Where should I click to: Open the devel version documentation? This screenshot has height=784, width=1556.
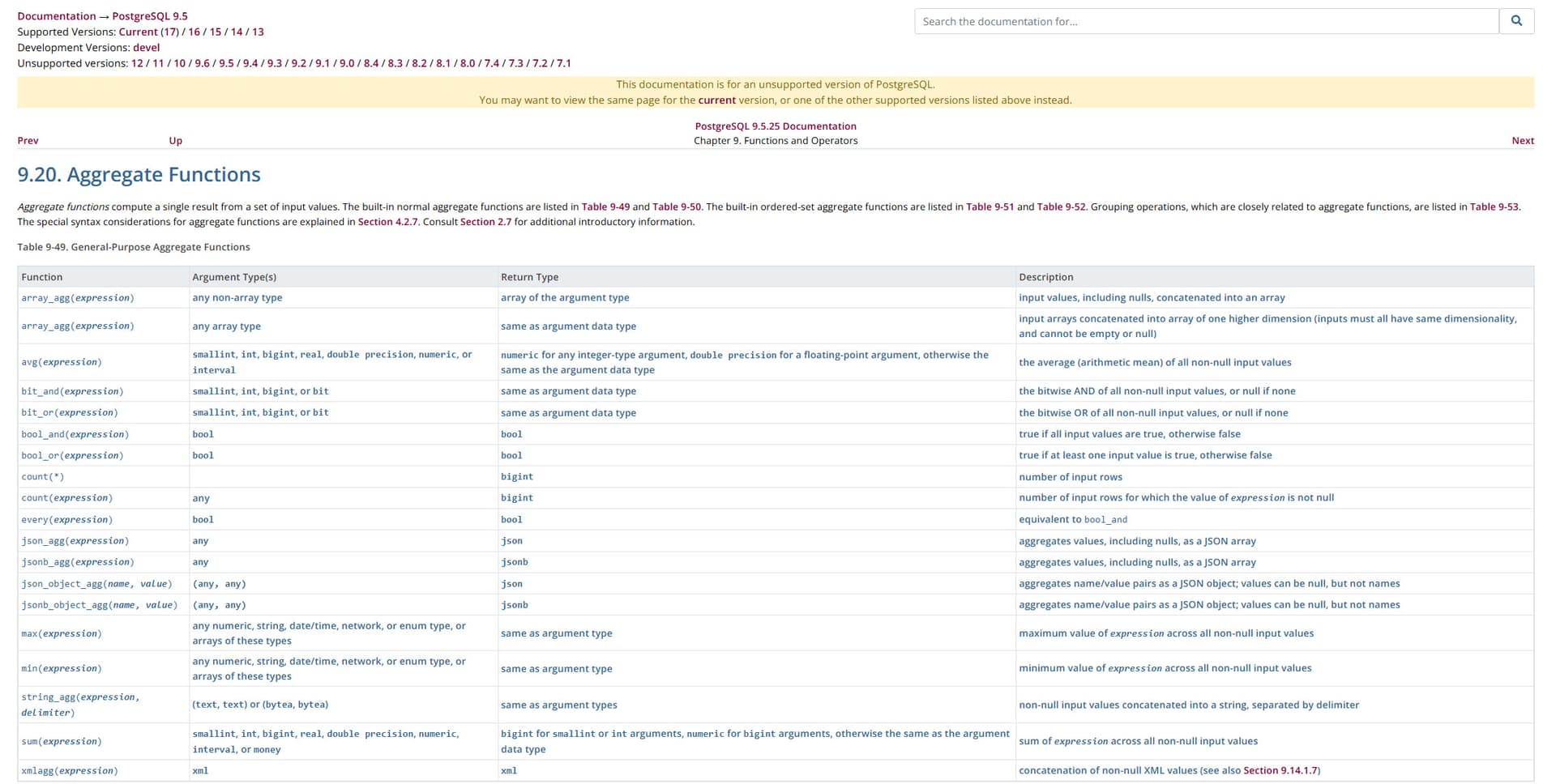[146, 48]
